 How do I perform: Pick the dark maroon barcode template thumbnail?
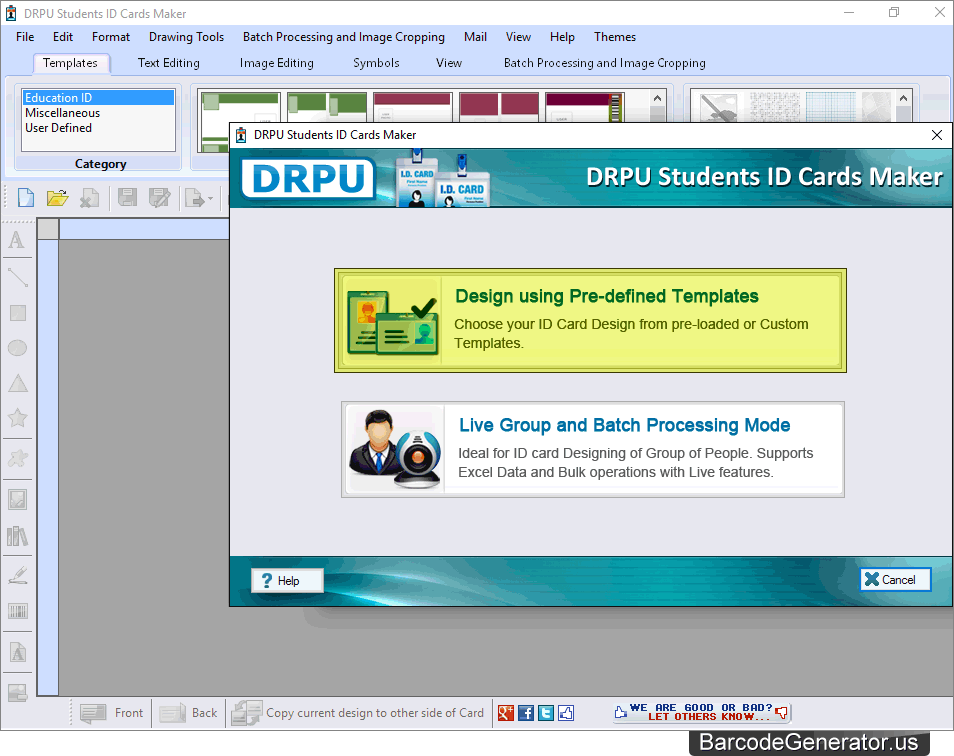(x=585, y=107)
